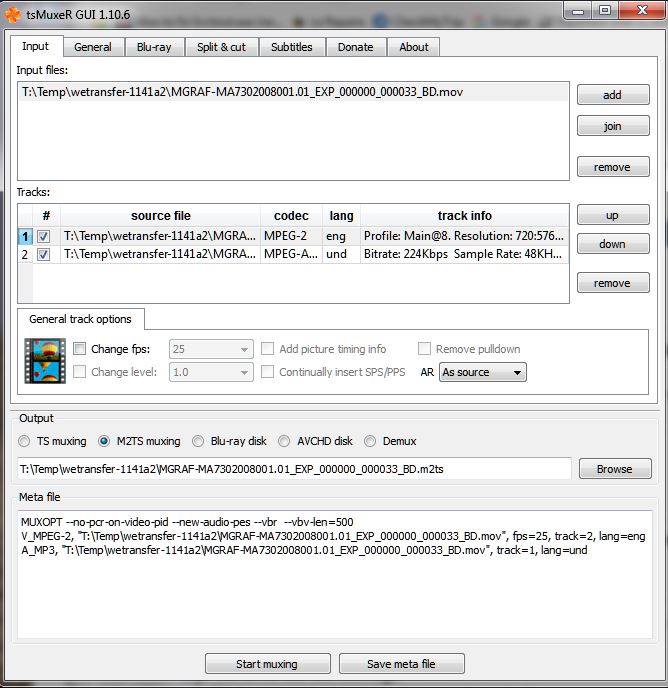The image size is (668, 688).
Task: Open the fps value dropdown showing 25
Action: pos(211,349)
